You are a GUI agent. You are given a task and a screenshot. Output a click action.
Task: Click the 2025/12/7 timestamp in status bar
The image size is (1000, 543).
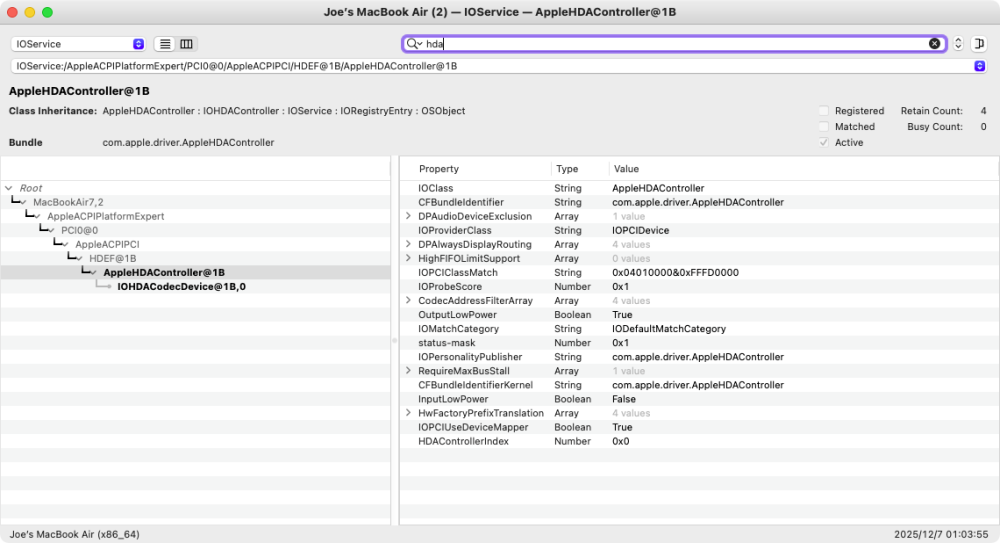click(x=941, y=535)
